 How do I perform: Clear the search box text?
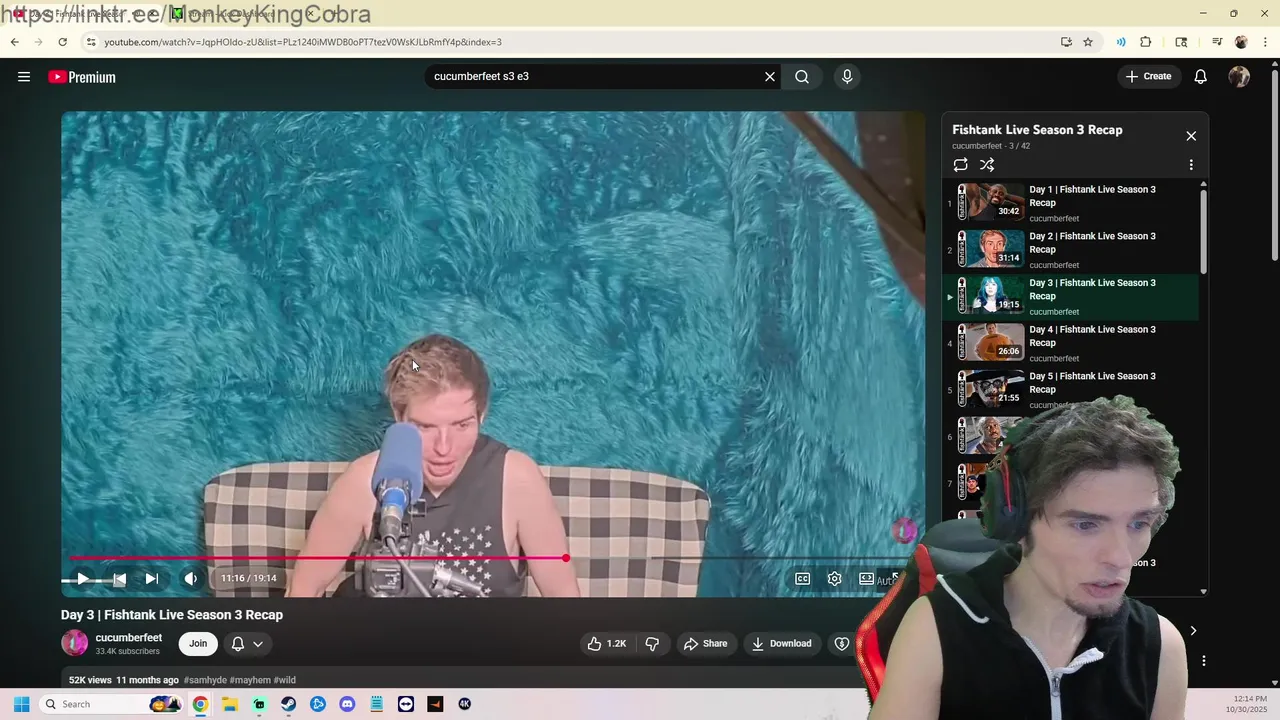click(x=770, y=77)
